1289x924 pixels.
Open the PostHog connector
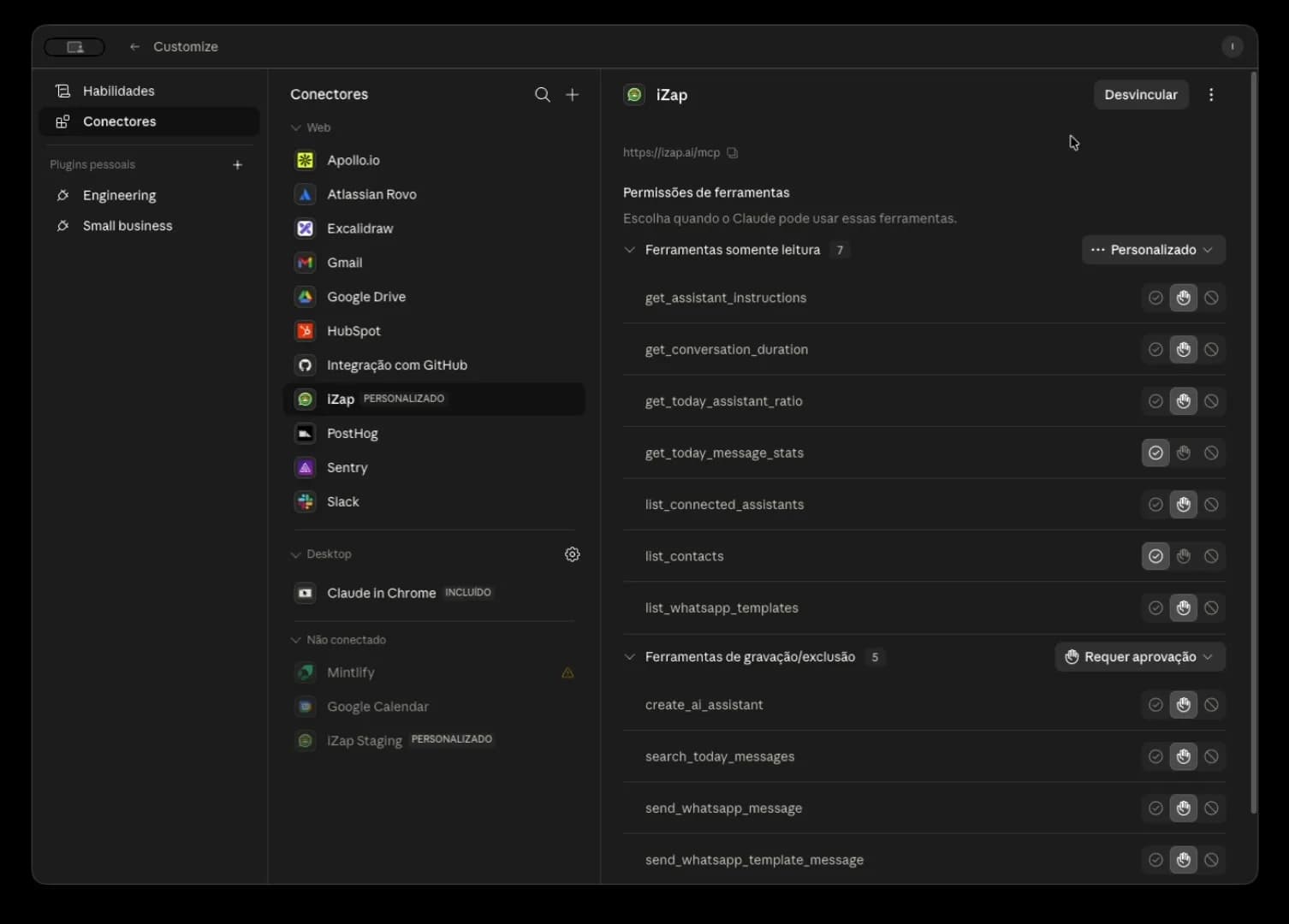click(434, 434)
